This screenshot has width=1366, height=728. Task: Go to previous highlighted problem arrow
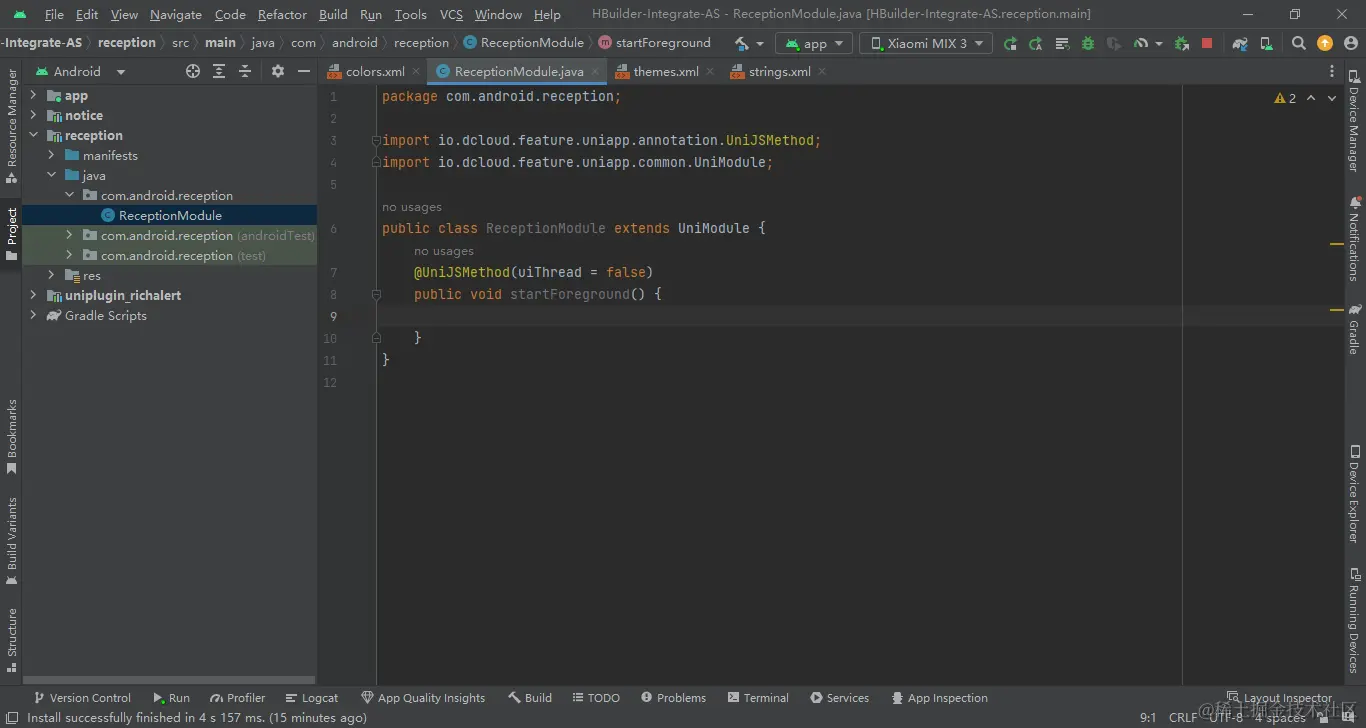point(1311,98)
